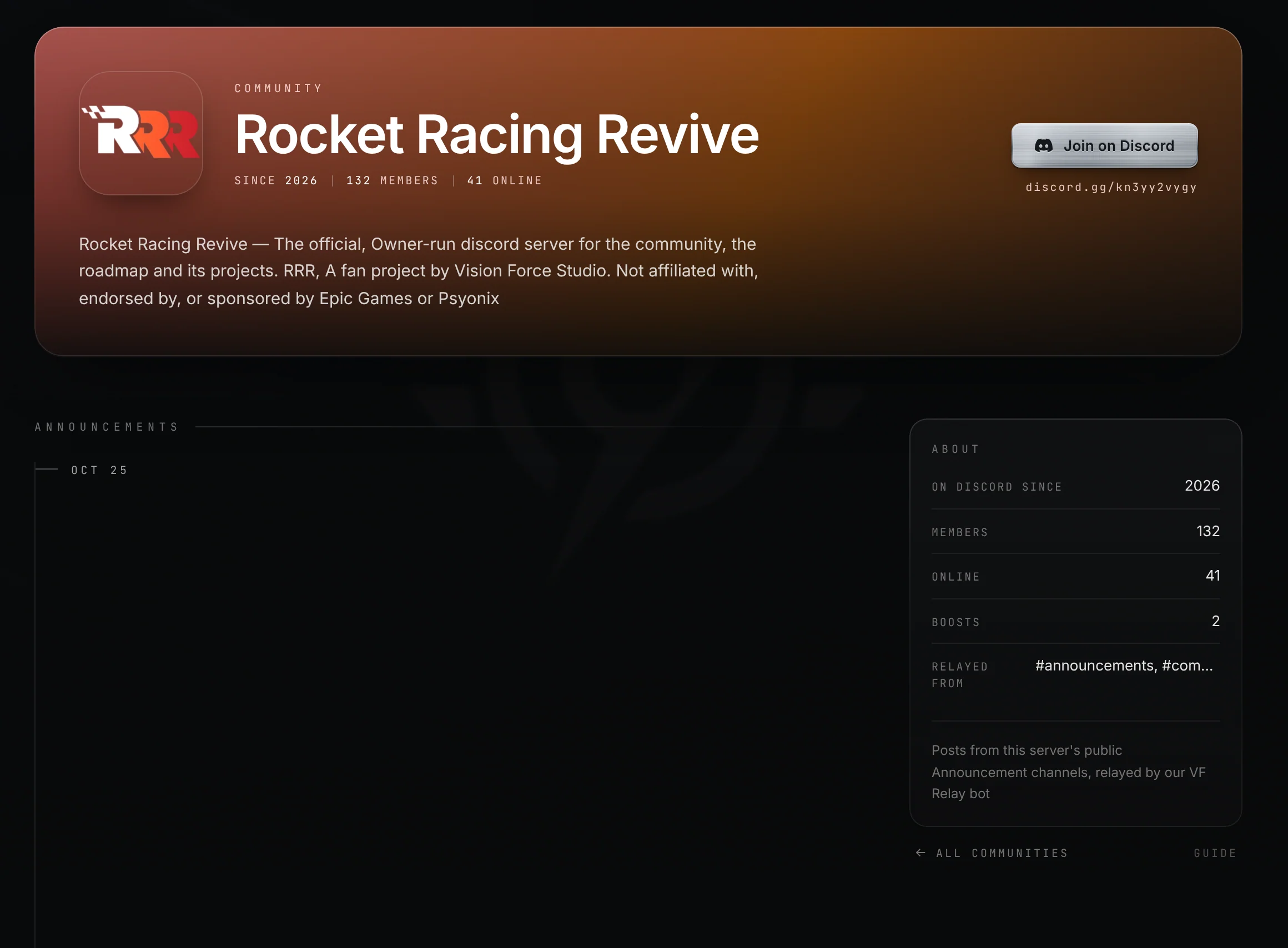Open the discord.gg/kn3yy2vygy invite link
This screenshot has width=1288, height=948.
click(x=1111, y=187)
